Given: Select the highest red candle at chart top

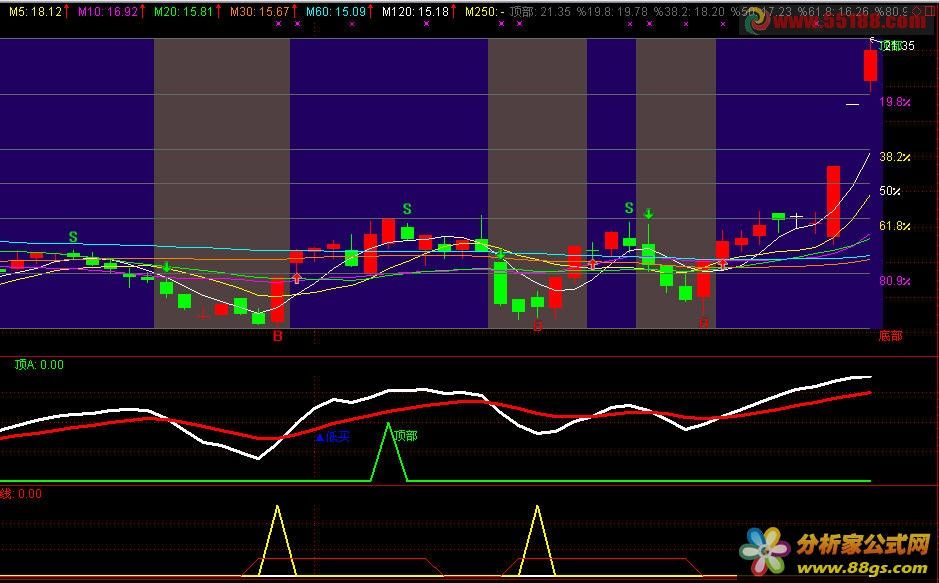Looking at the screenshot, I should click(x=871, y=65).
